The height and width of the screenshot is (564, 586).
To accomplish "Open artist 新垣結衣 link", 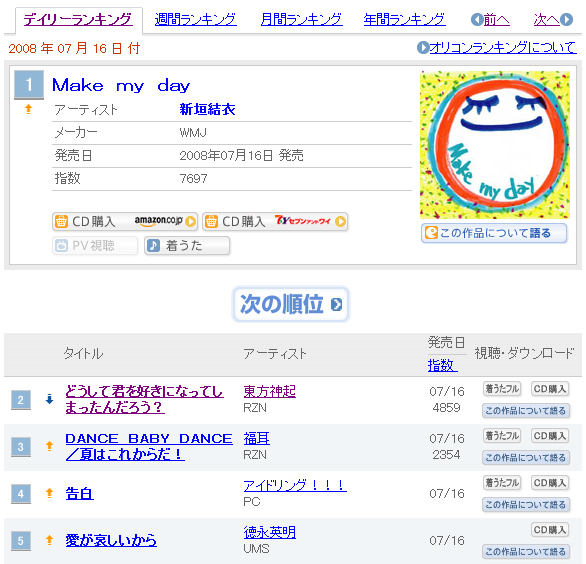I will [x=207, y=109].
